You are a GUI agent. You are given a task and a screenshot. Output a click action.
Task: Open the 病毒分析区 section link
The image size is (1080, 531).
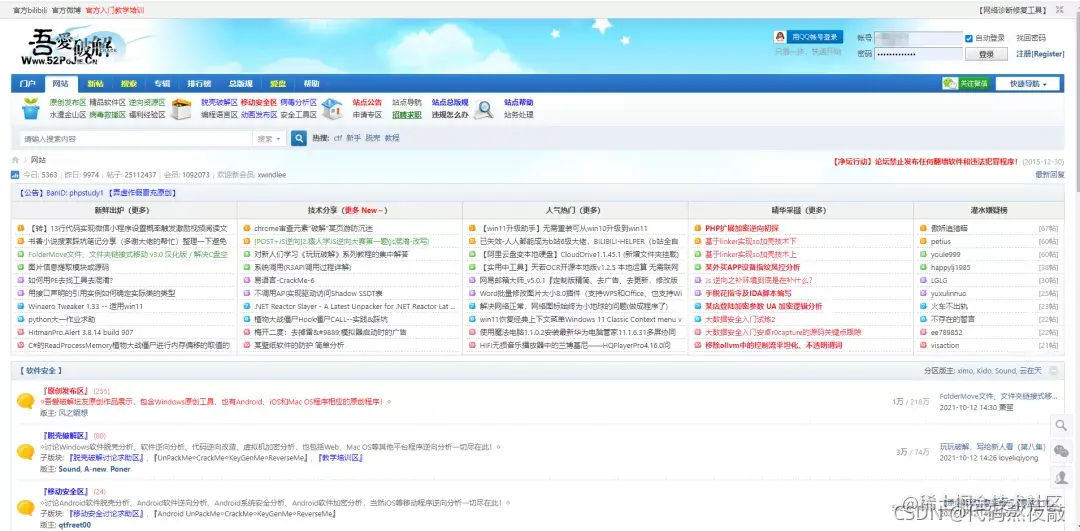(x=298, y=102)
